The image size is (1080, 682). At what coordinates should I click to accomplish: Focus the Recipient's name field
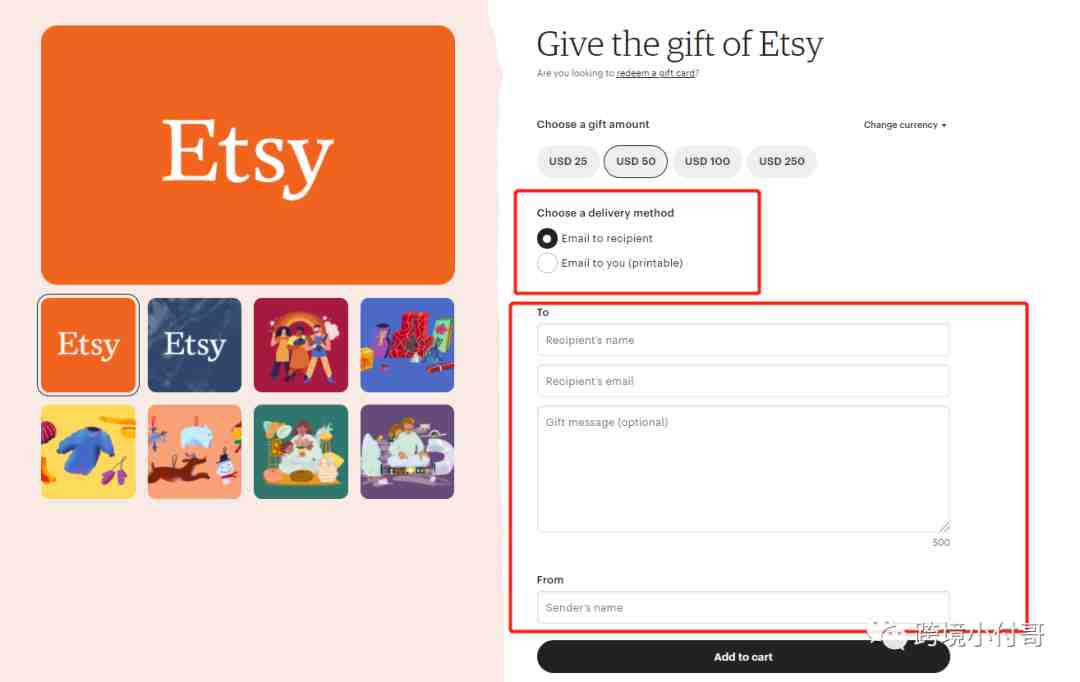pyautogui.click(x=743, y=340)
